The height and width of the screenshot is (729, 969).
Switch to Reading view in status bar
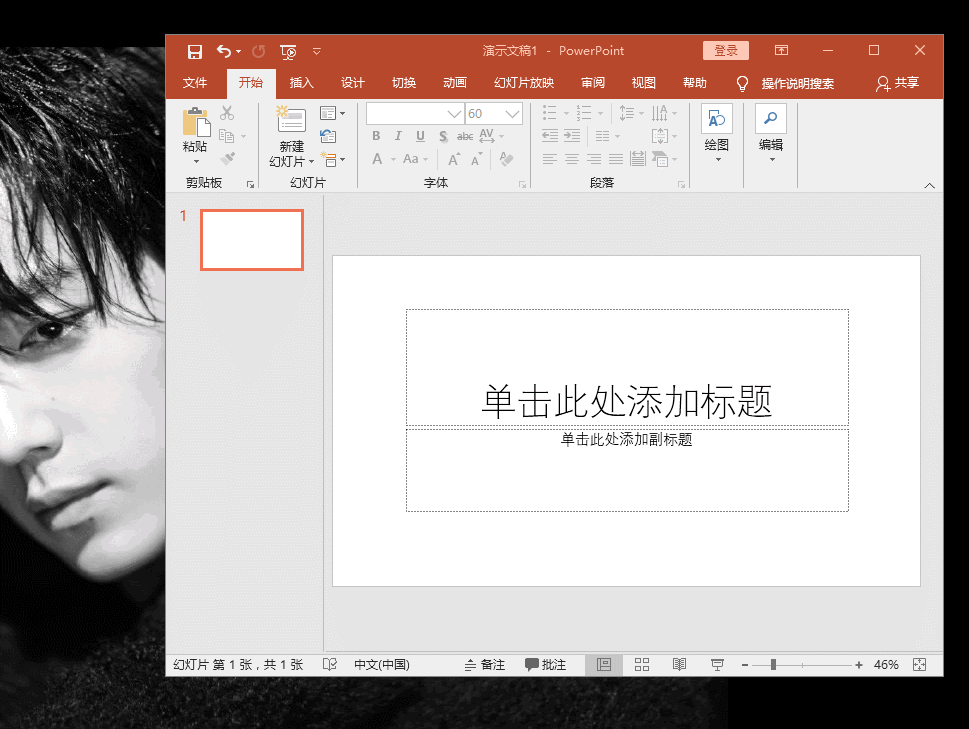[679, 665]
